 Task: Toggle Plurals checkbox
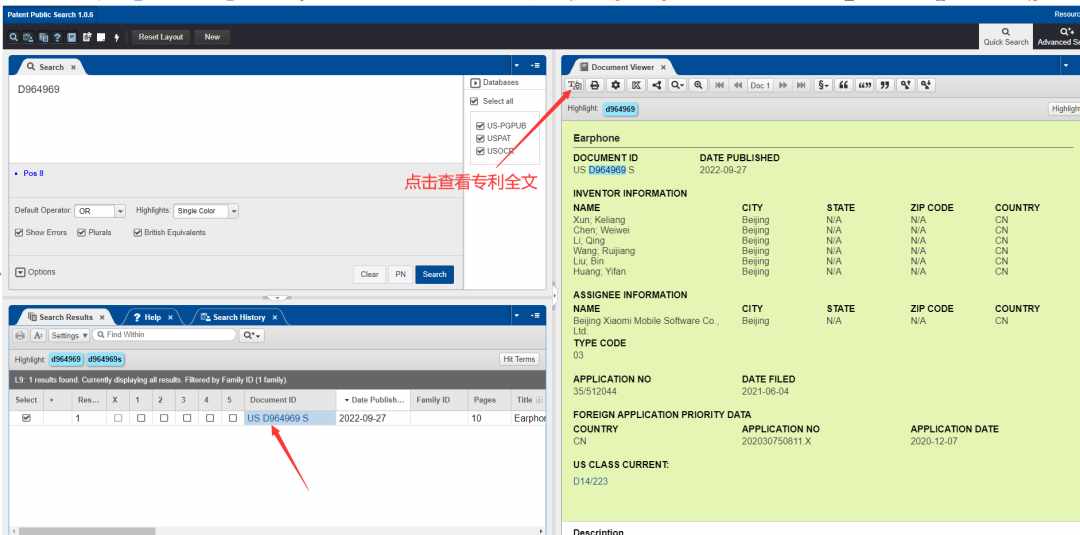coord(81,233)
